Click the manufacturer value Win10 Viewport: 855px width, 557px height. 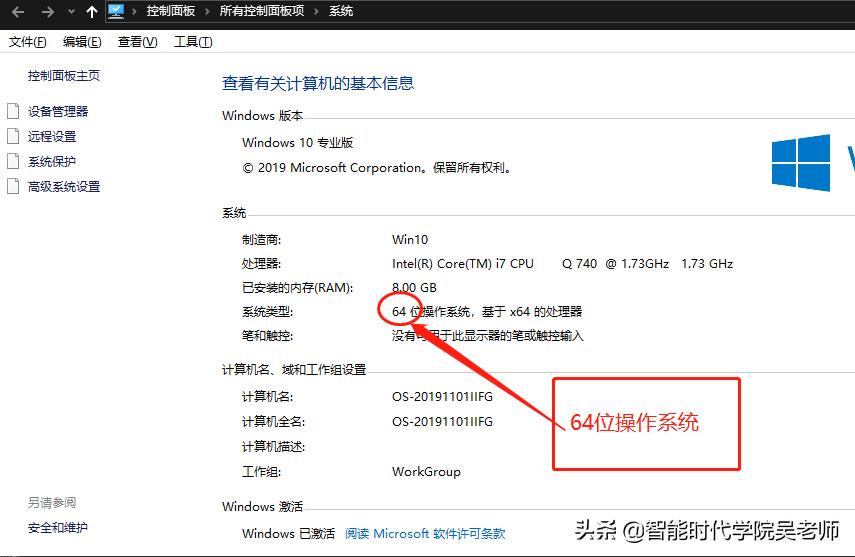(x=410, y=240)
